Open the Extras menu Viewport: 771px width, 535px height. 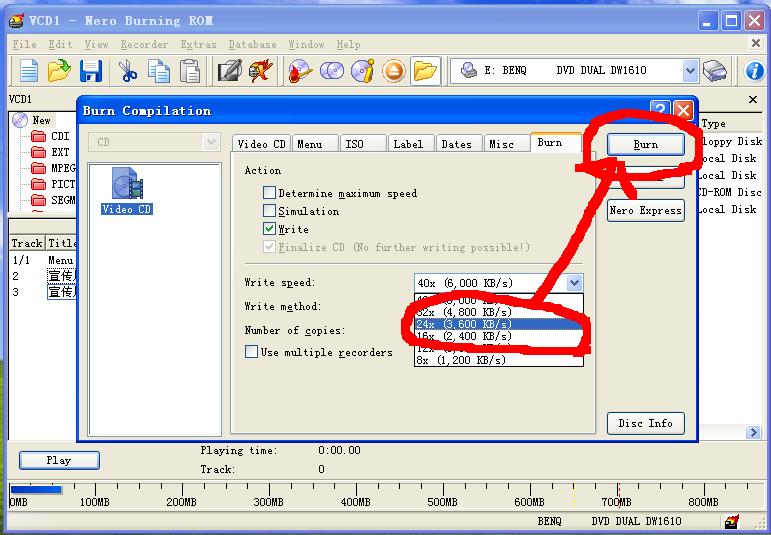pos(198,44)
